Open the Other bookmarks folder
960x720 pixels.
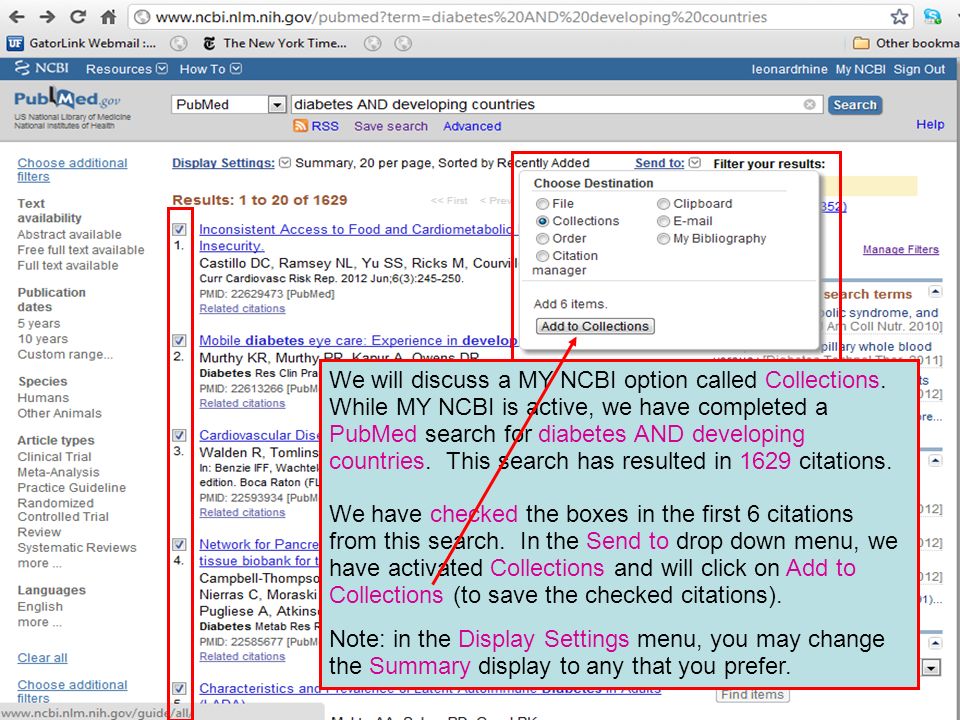point(906,43)
